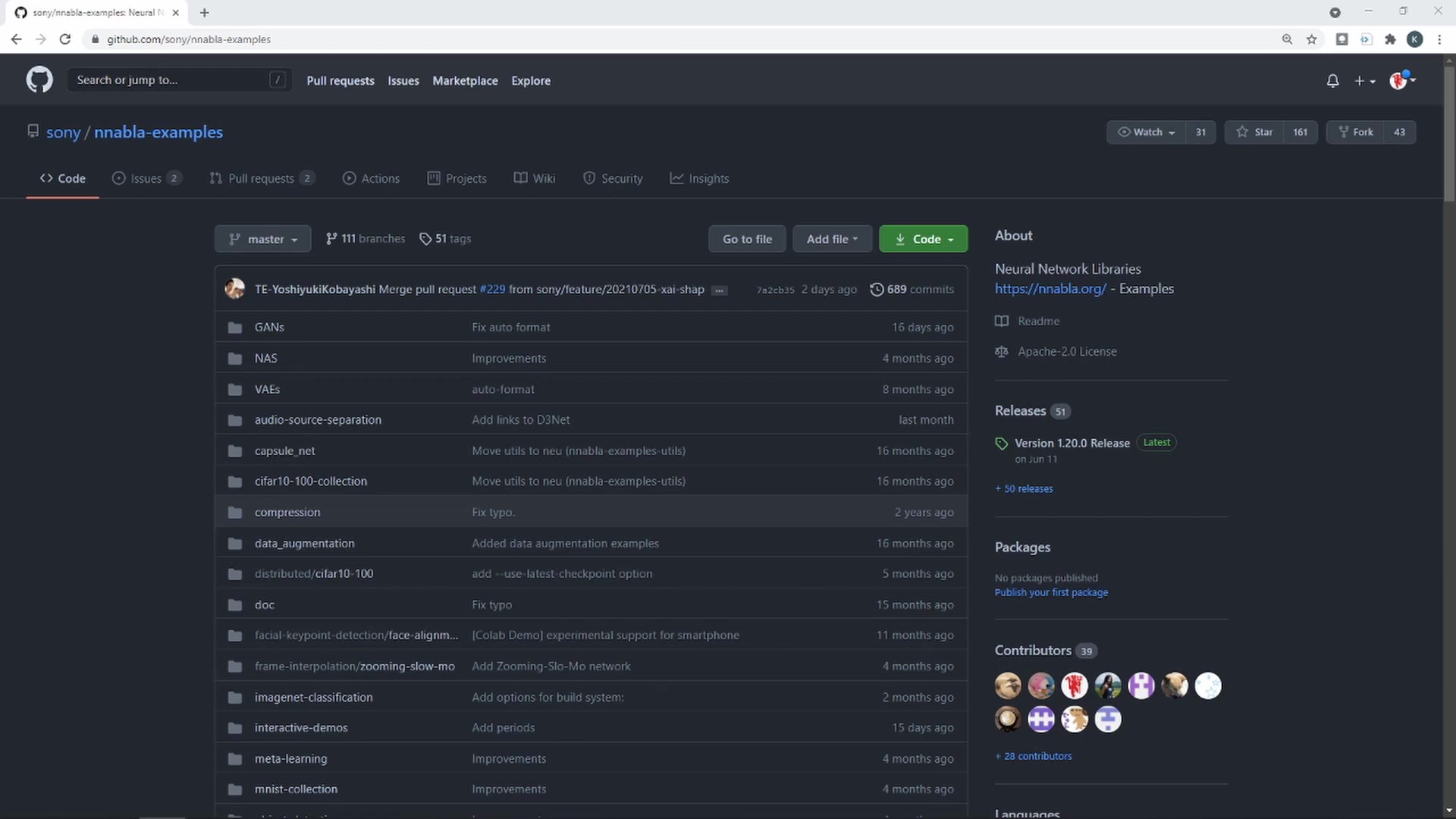Reload the page using the refresh icon

point(65,39)
